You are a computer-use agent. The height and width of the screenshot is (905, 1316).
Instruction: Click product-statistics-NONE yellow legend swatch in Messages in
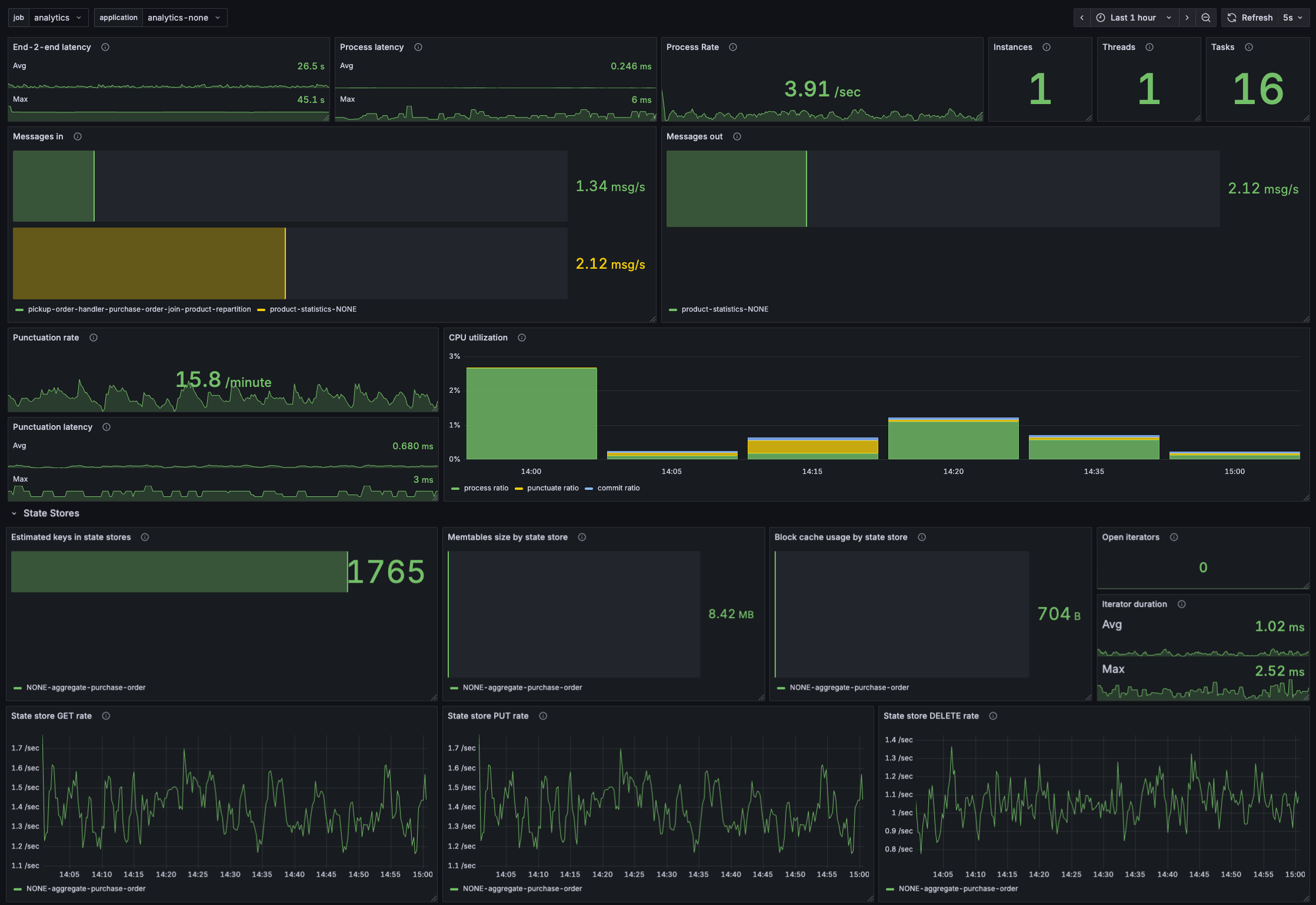pyautogui.click(x=262, y=309)
